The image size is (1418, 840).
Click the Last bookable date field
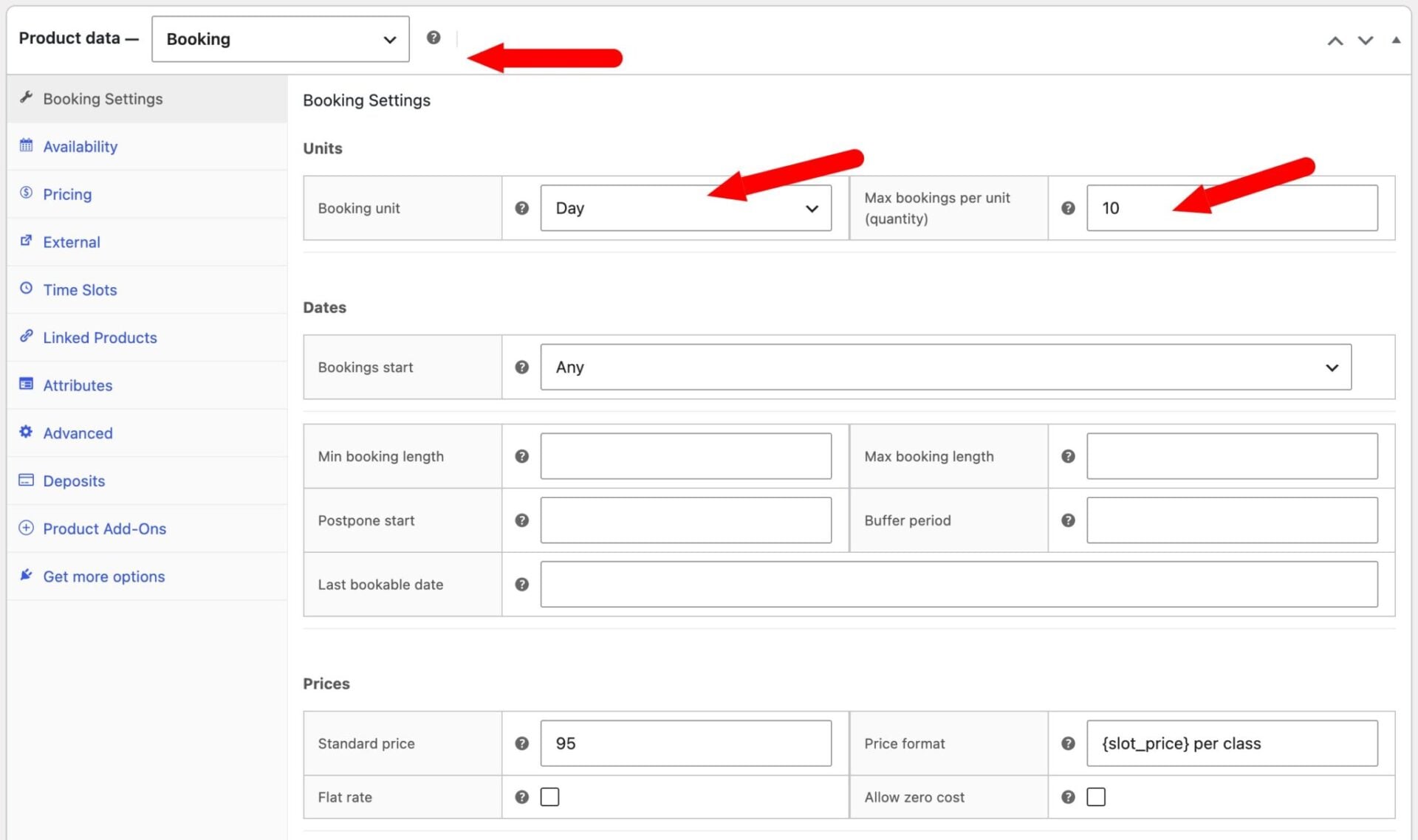[x=959, y=585]
